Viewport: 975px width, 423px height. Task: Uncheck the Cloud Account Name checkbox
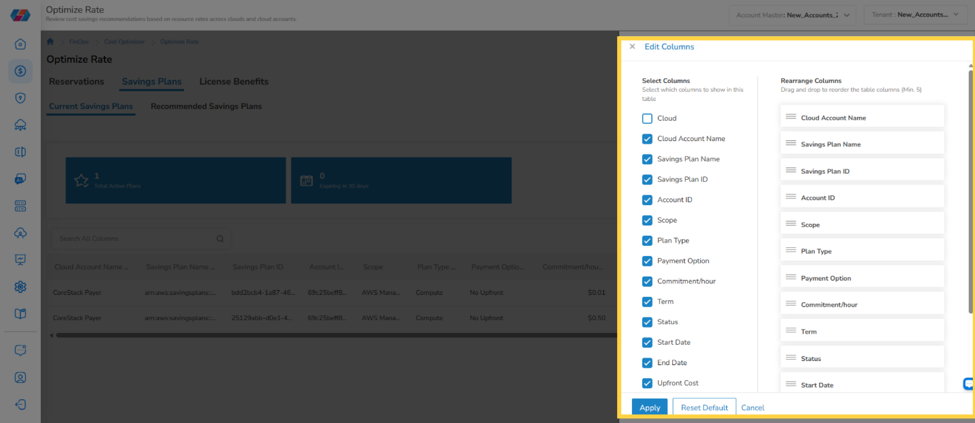(x=647, y=139)
